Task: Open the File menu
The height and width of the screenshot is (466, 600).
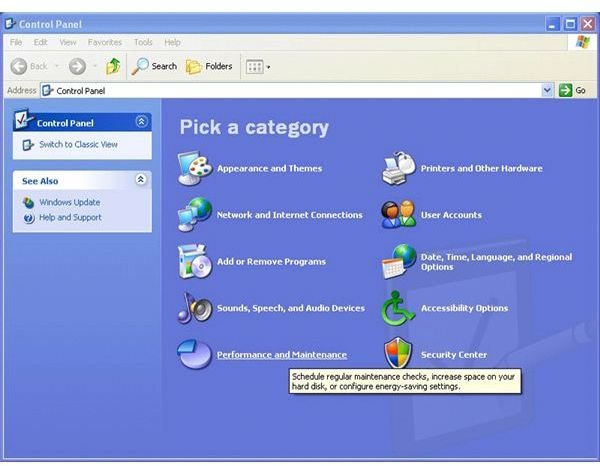Action: tap(16, 42)
